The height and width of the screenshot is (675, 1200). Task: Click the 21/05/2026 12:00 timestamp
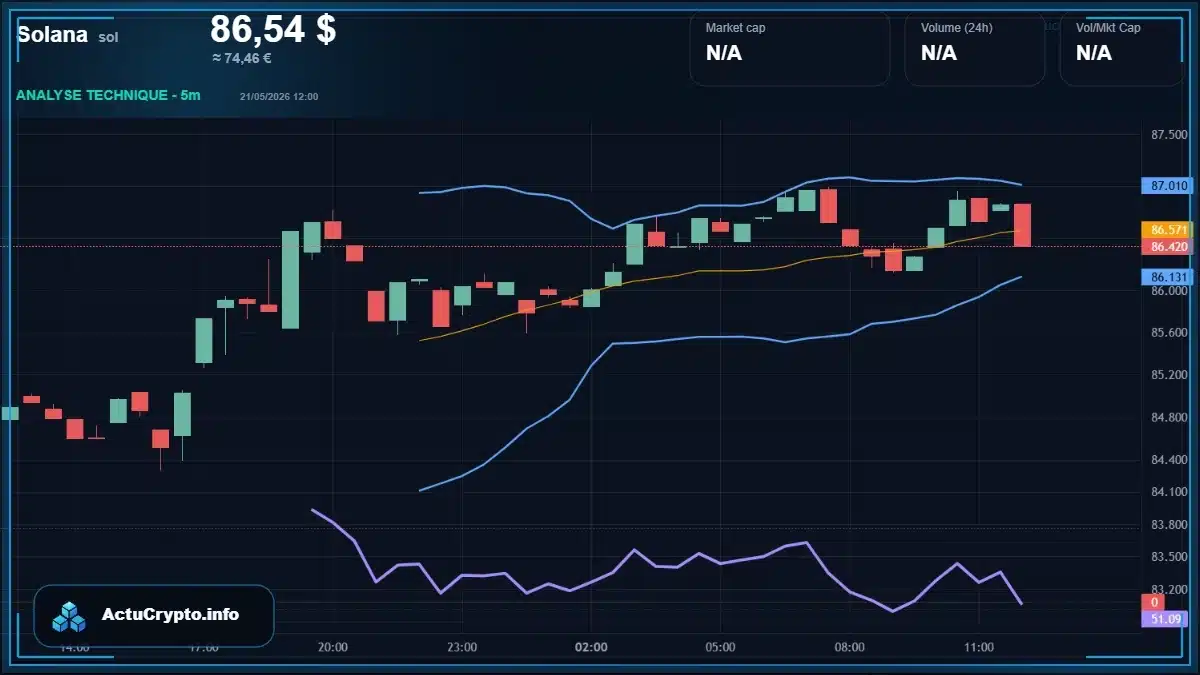tap(279, 97)
